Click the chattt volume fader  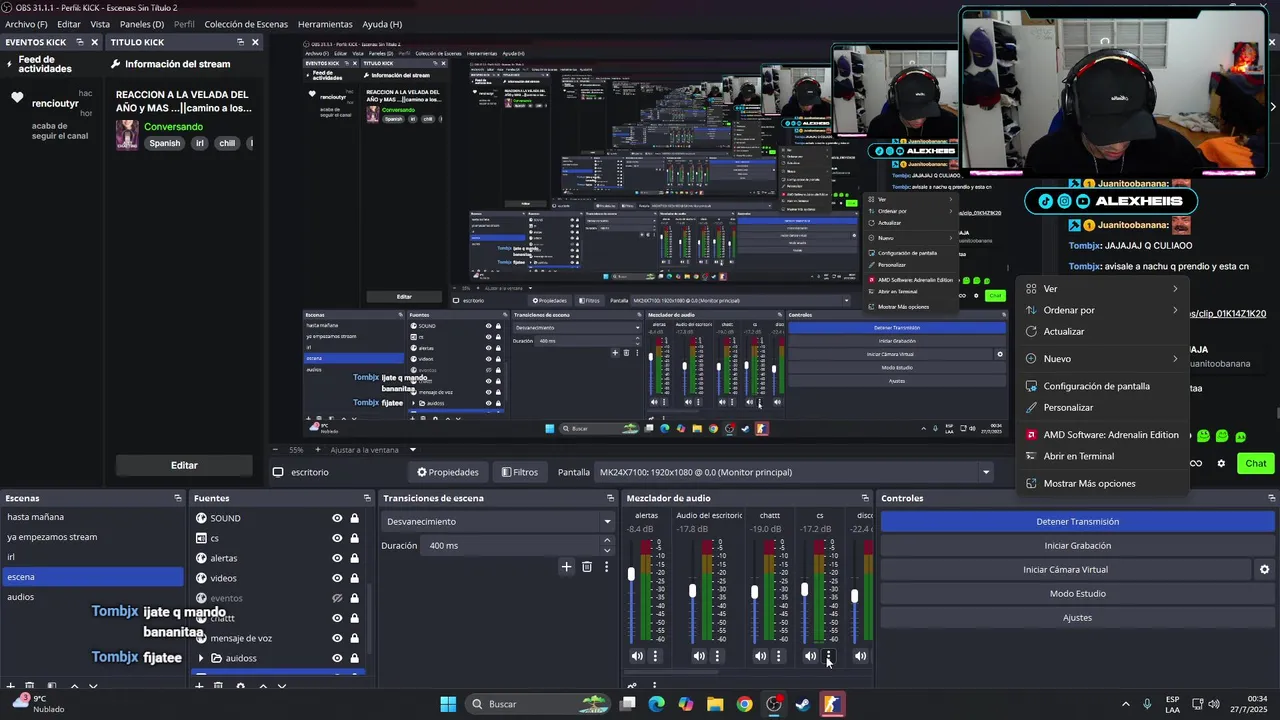pos(754,592)
